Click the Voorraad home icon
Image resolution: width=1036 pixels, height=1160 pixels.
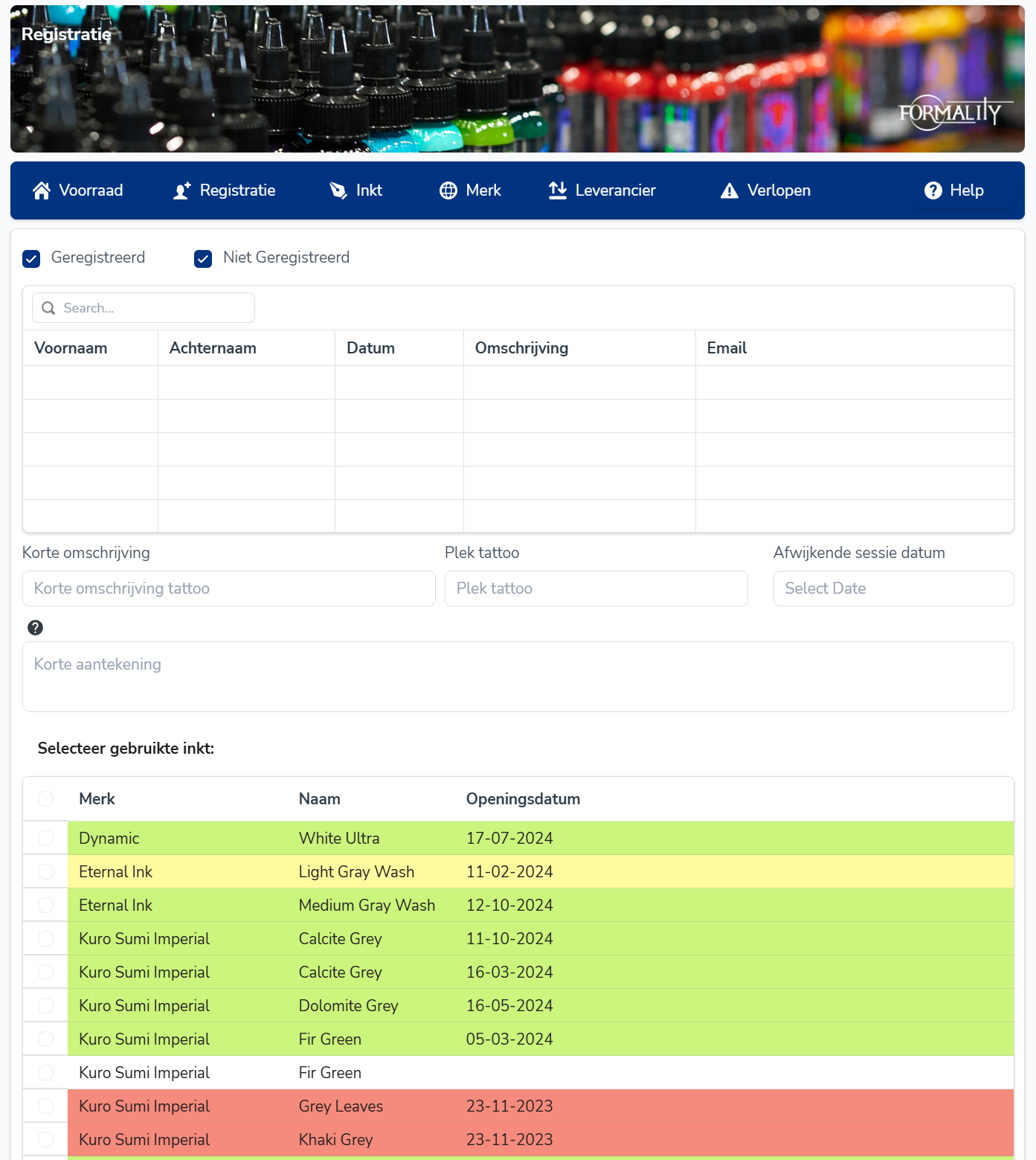point(42,190)
